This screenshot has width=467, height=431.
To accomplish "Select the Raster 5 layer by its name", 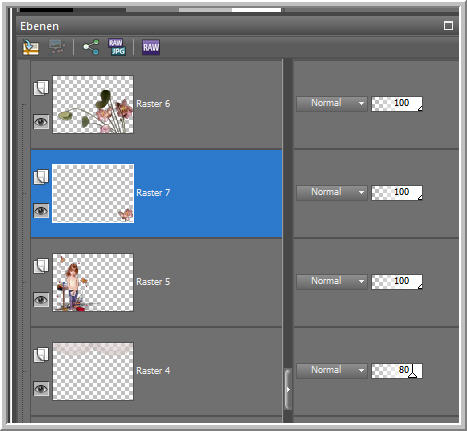I will pyautogui.click(x=153, y=282).
